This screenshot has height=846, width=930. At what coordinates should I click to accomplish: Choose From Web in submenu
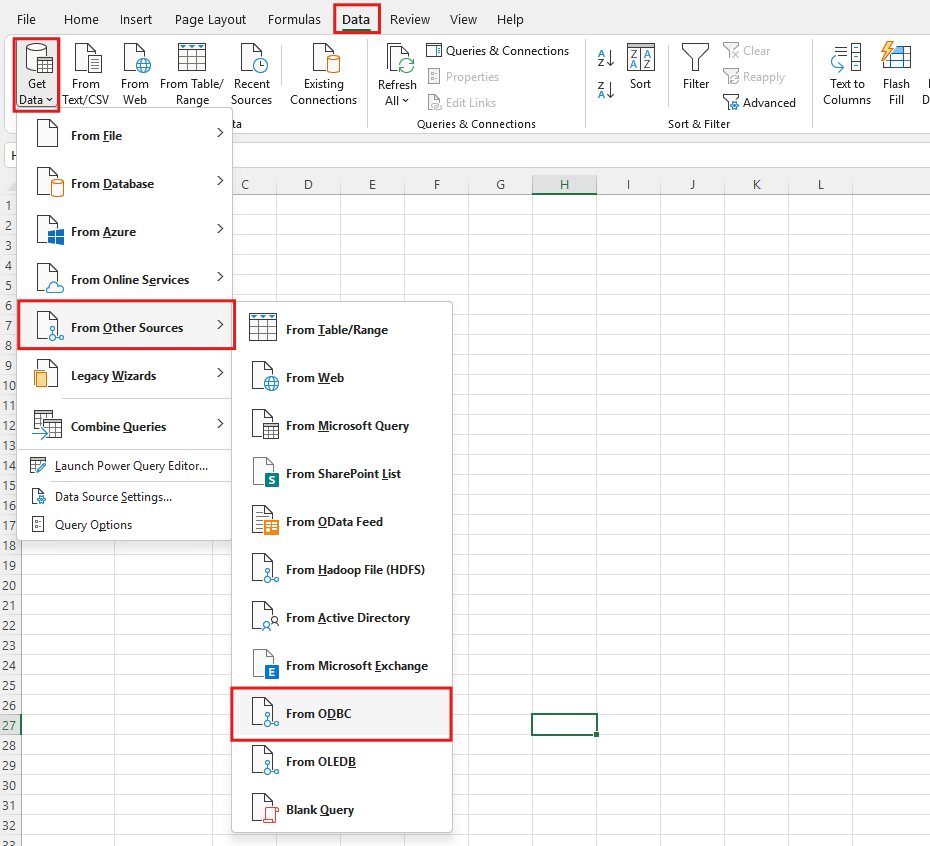click(x=342, y=377)
